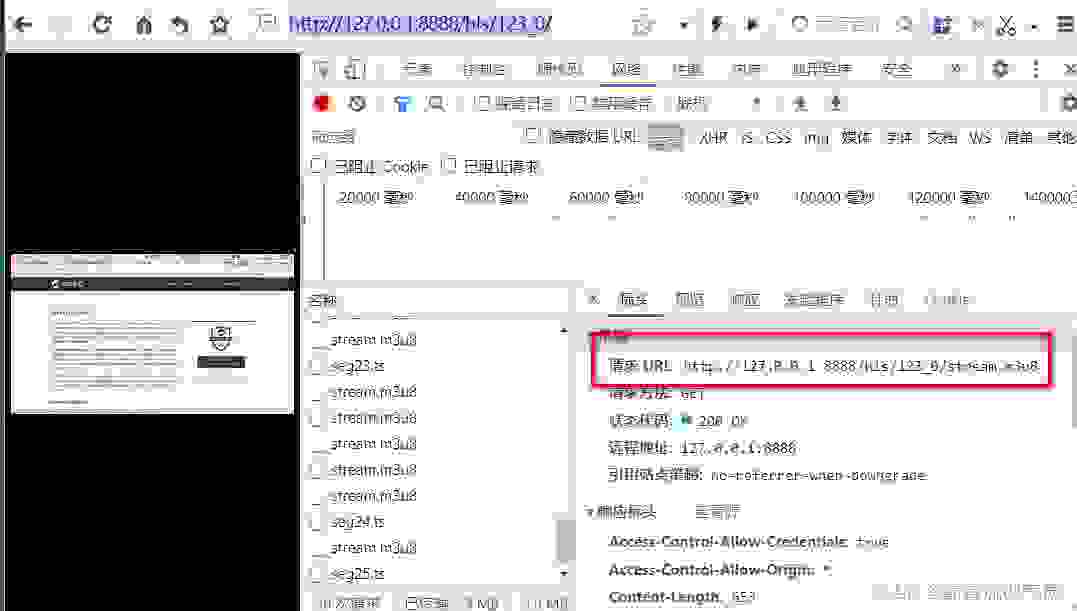The image size is (1077, 611).
Task: Click the Access-Control-Allow-Credentials header line
Action: 748,542
